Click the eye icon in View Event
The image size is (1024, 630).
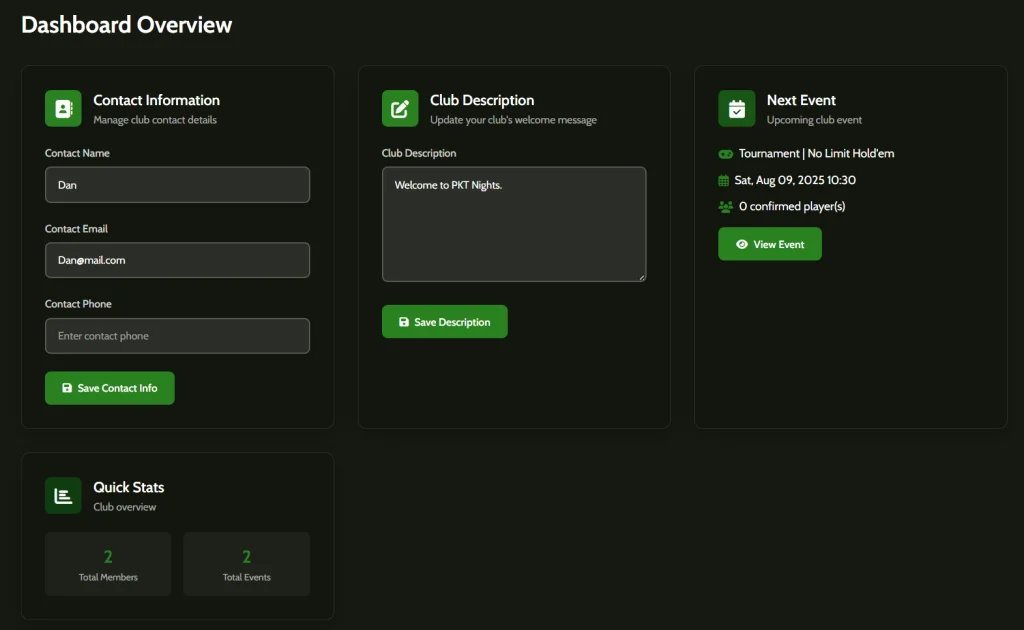[x=742, y=244]
